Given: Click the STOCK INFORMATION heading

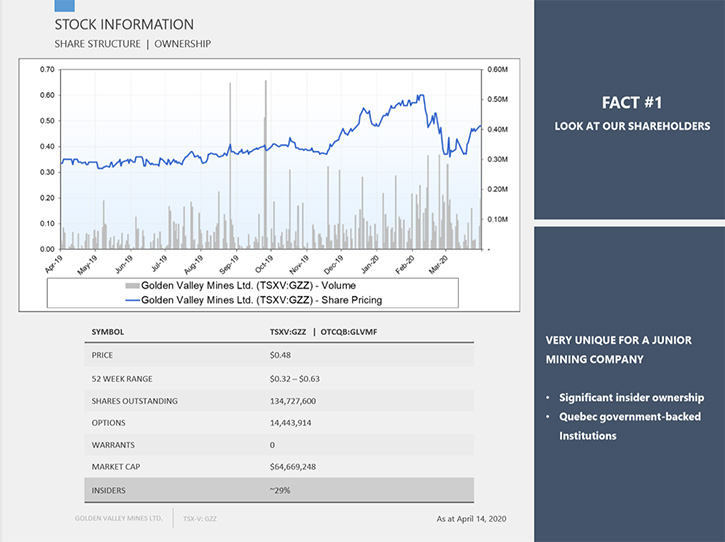Looking at the screenshot, I should click(x=124, y=25).
